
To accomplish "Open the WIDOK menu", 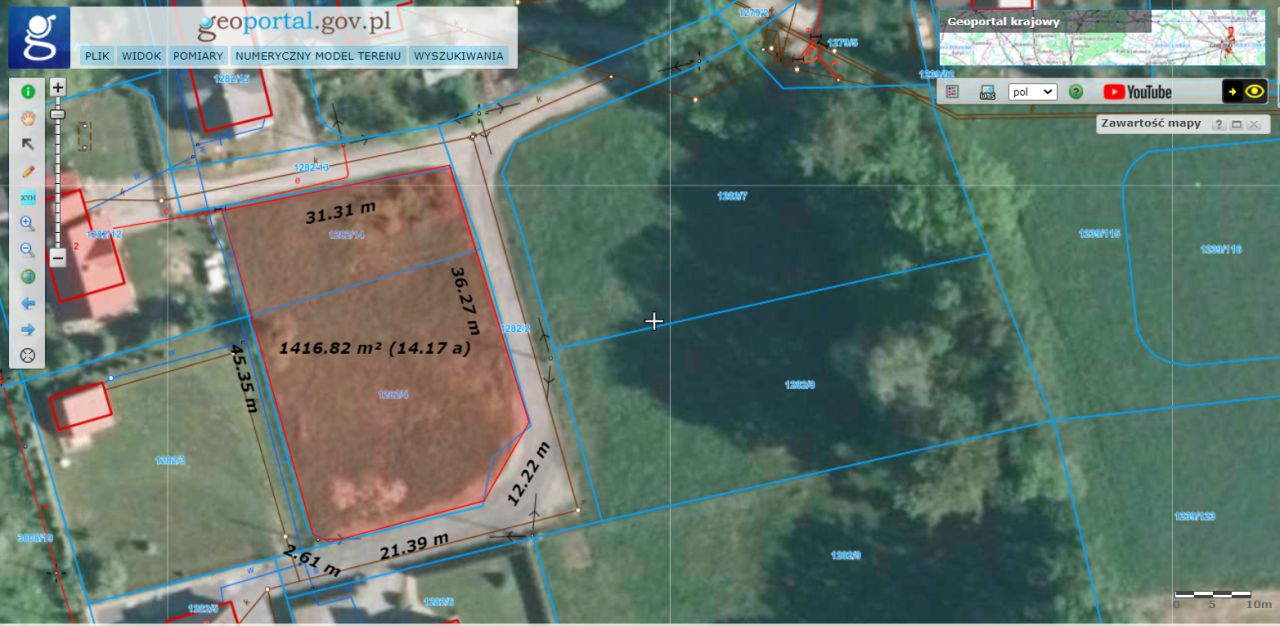I will pos(141,56).
